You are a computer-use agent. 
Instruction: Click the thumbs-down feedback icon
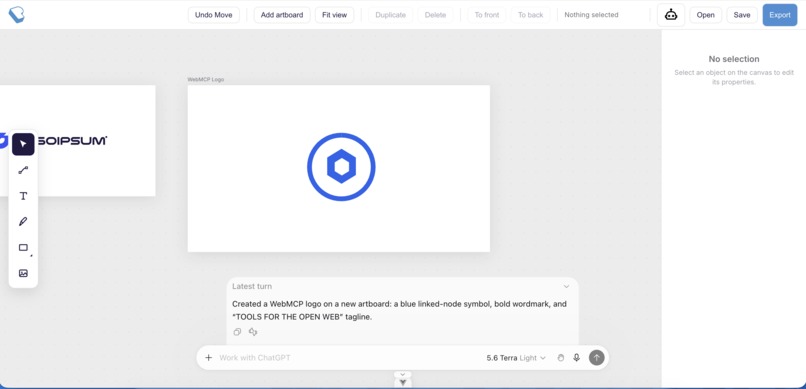pos(252,332)
